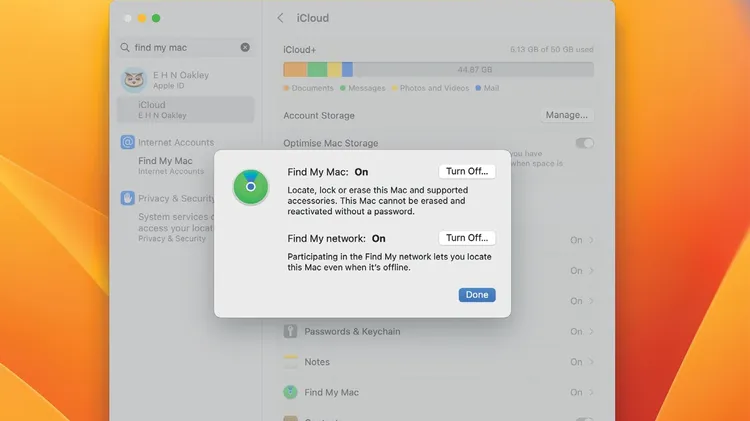The width and height of the screenshot is (750, 421).
Task: Expand the Notes row chevron
Action: coord(592,362)
